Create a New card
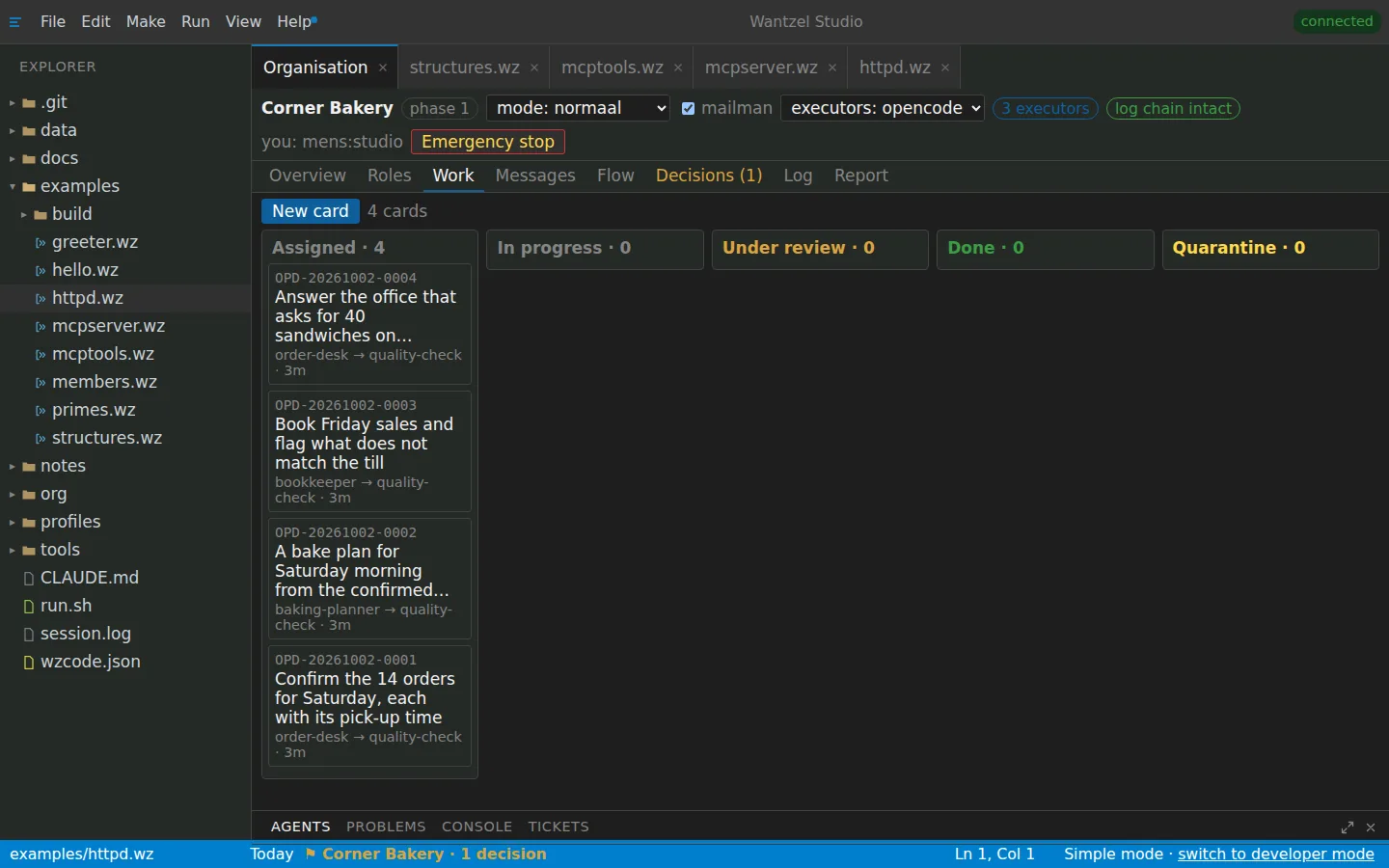 tap(311, 211)
